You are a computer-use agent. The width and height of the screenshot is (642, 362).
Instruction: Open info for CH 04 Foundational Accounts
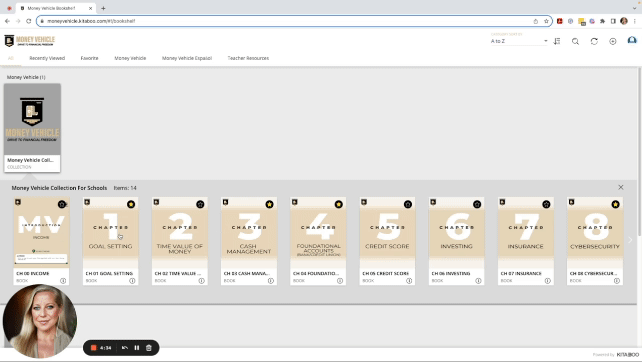[x=340, y=281]
